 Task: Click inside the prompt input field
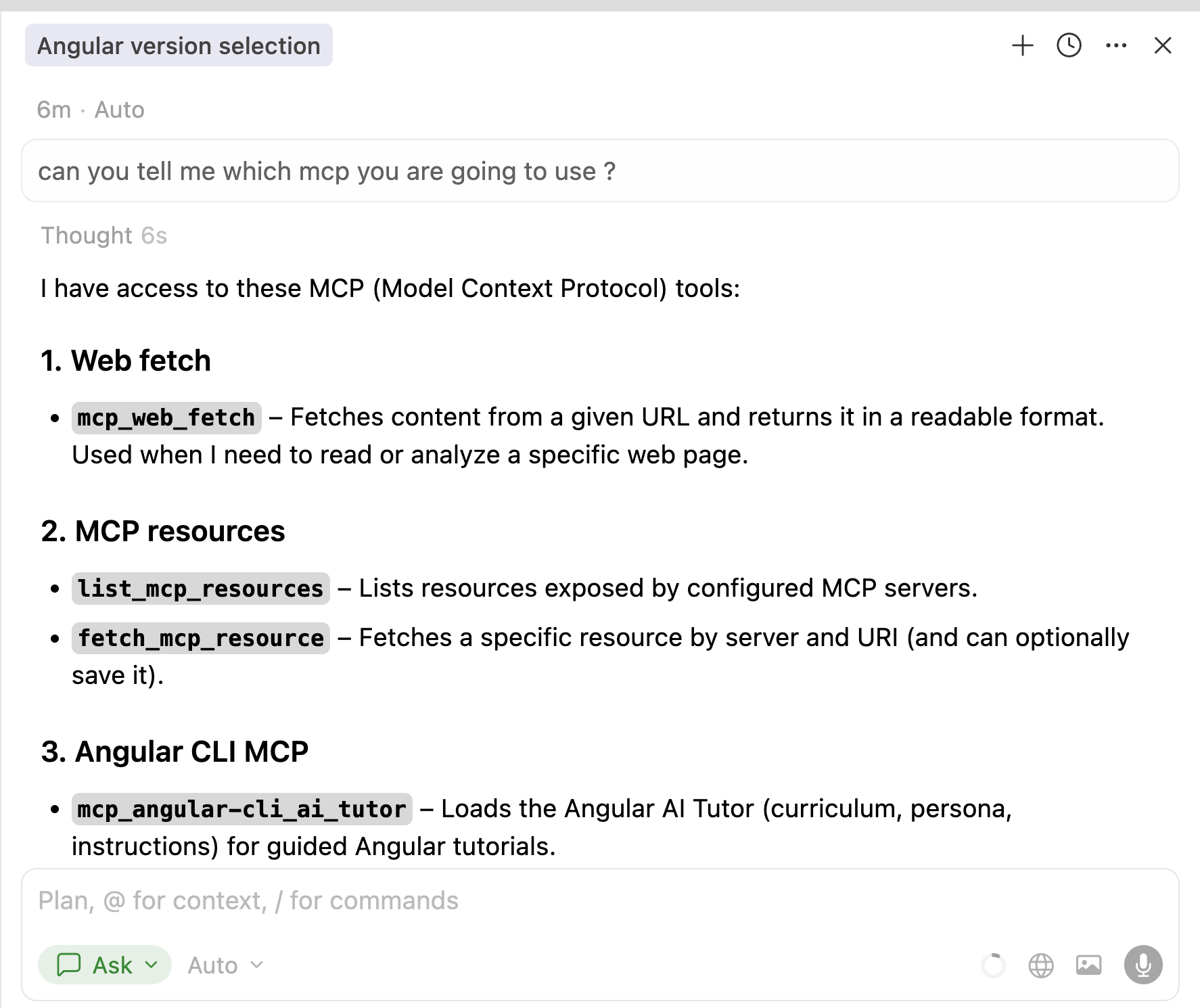(x=406, y=900)
